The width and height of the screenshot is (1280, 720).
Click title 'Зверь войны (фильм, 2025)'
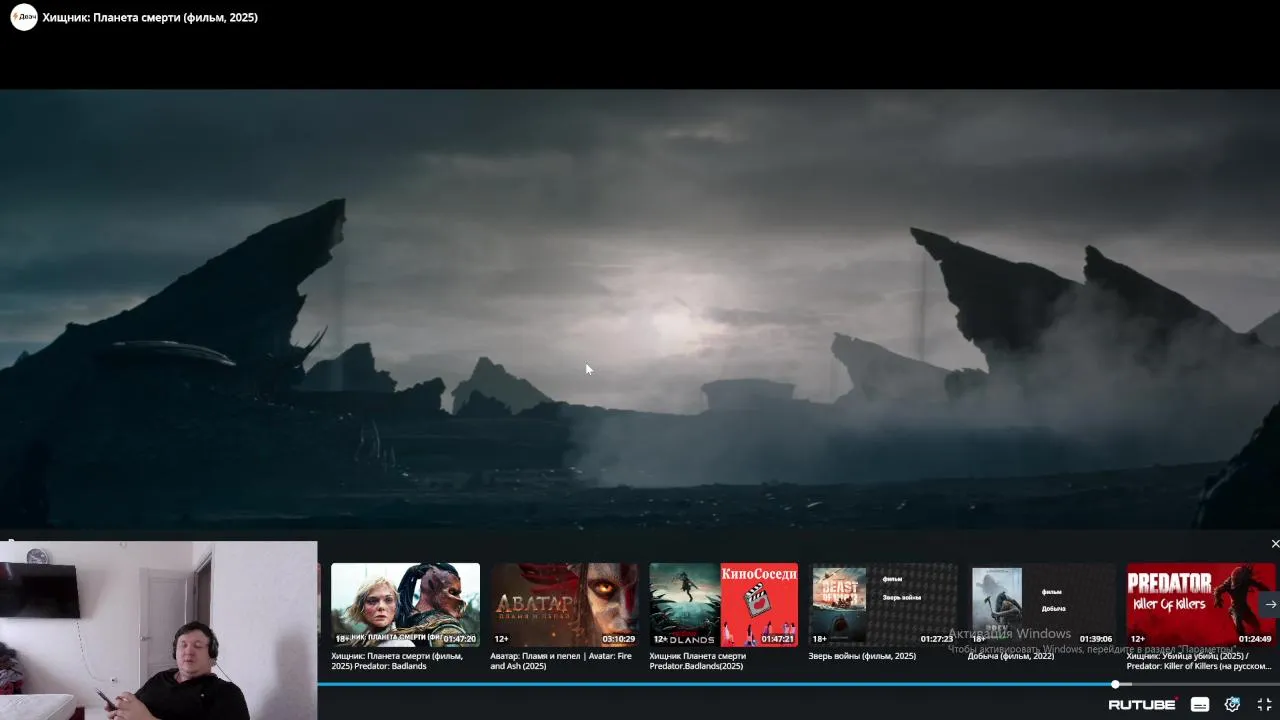(x=862, y=656)
